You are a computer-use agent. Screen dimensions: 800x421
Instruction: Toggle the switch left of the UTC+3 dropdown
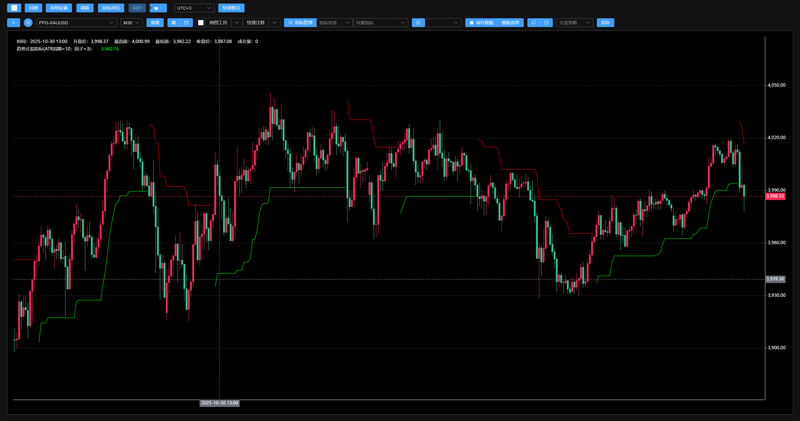click(x=158, y=7)
